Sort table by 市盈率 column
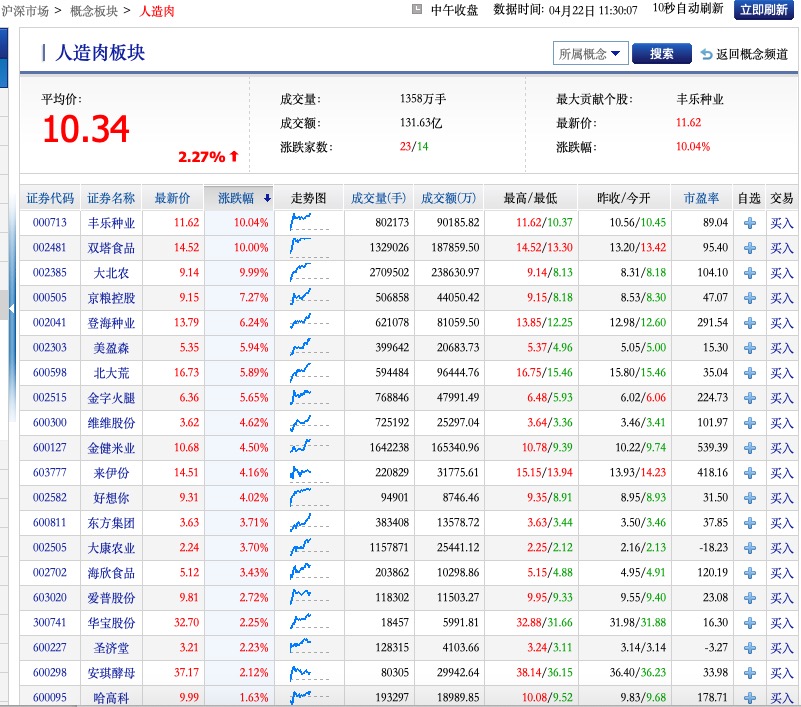This screenshot has height=707, width=801. 700,198
